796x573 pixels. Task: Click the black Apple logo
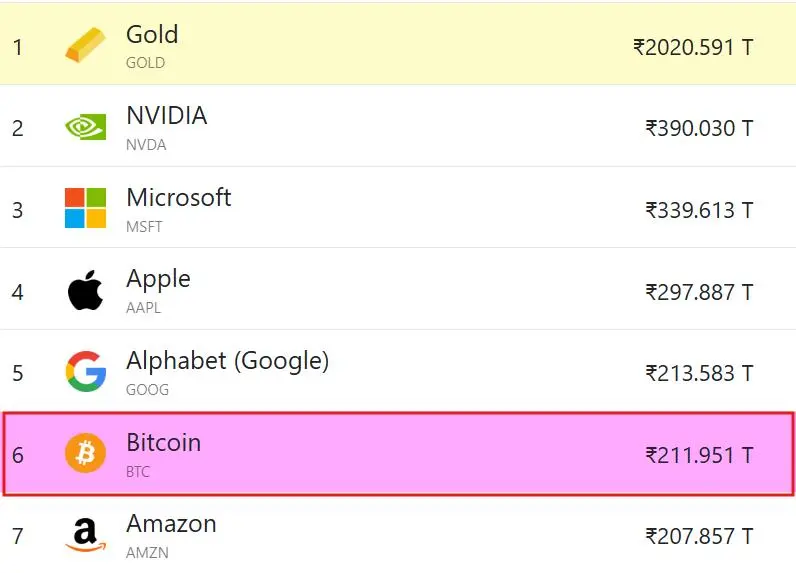85,290
